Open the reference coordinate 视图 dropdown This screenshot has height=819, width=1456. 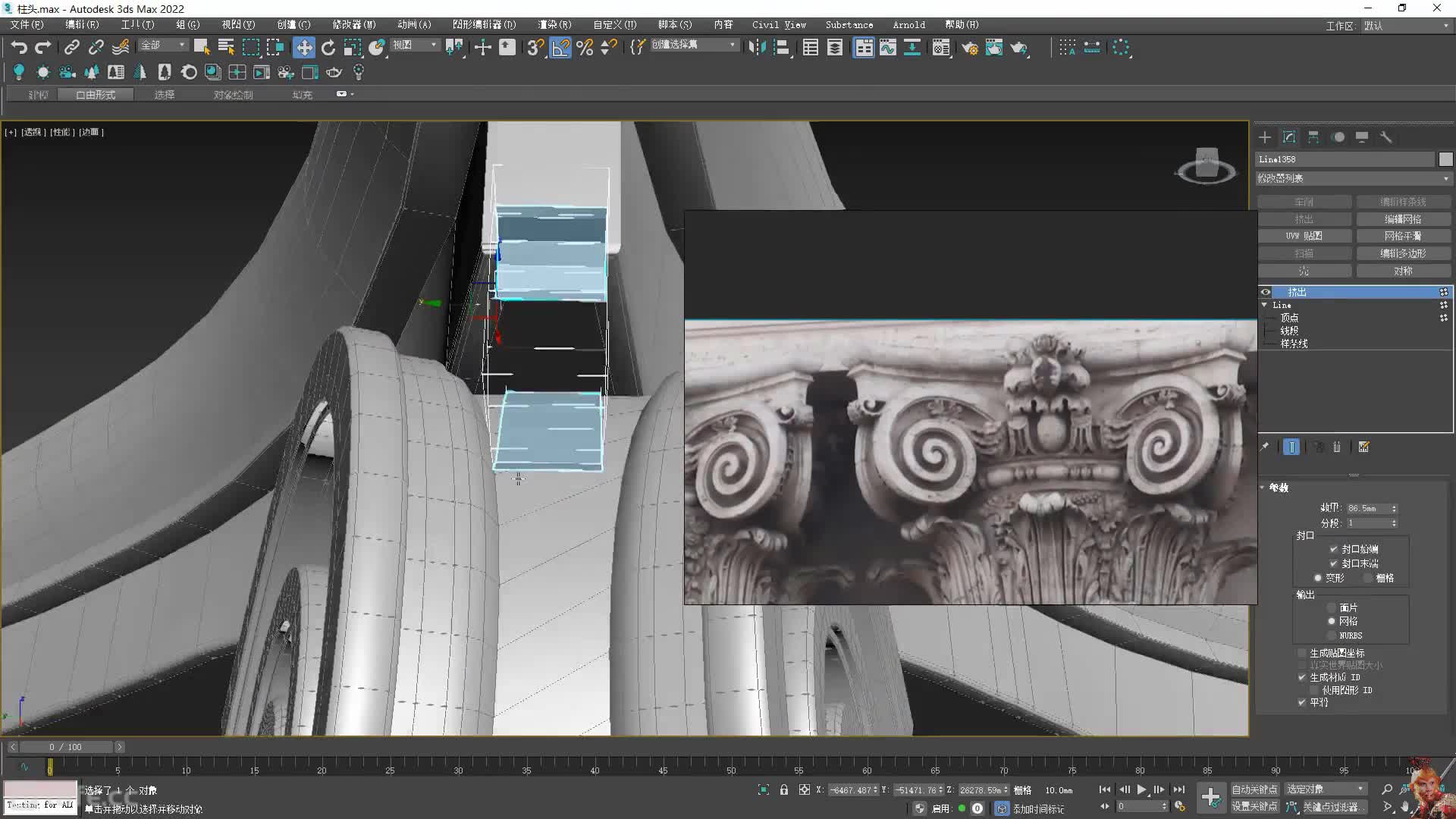click(414, 45)
